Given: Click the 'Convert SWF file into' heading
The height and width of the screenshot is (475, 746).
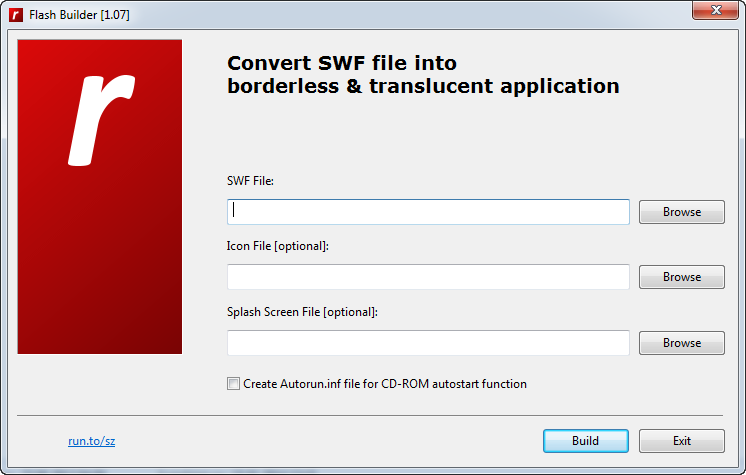Looking at the screenshot, I should pyautogui.click(x=342, y=63).
